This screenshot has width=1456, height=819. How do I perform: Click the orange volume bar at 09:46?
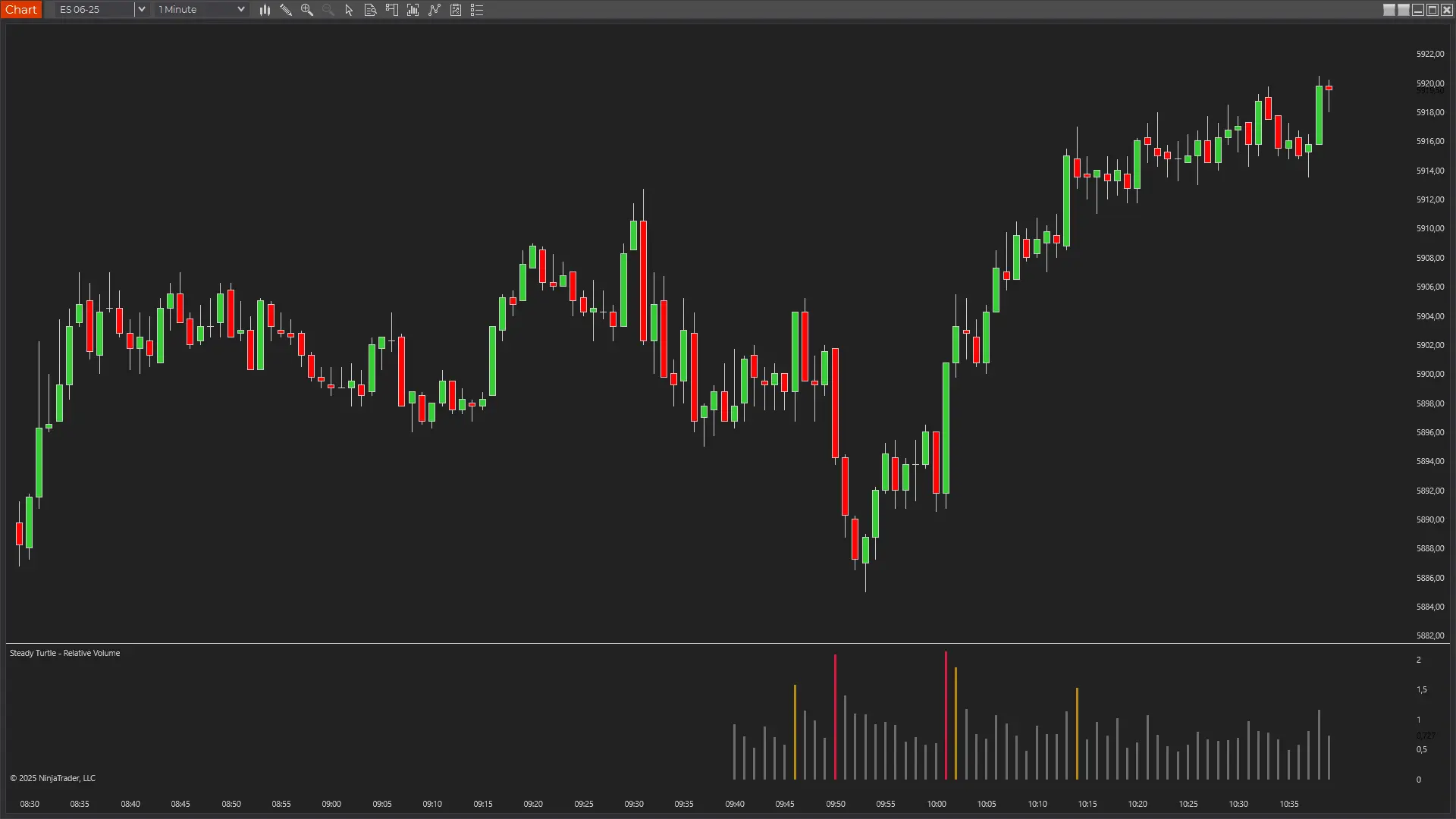click(795, 732)
